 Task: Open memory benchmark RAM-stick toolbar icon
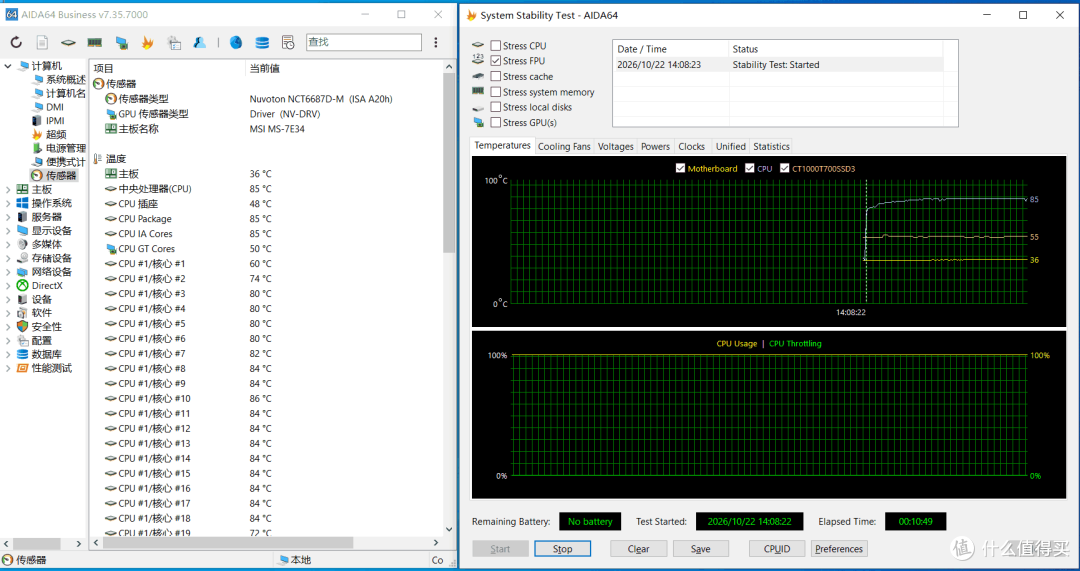pos(94,43)
